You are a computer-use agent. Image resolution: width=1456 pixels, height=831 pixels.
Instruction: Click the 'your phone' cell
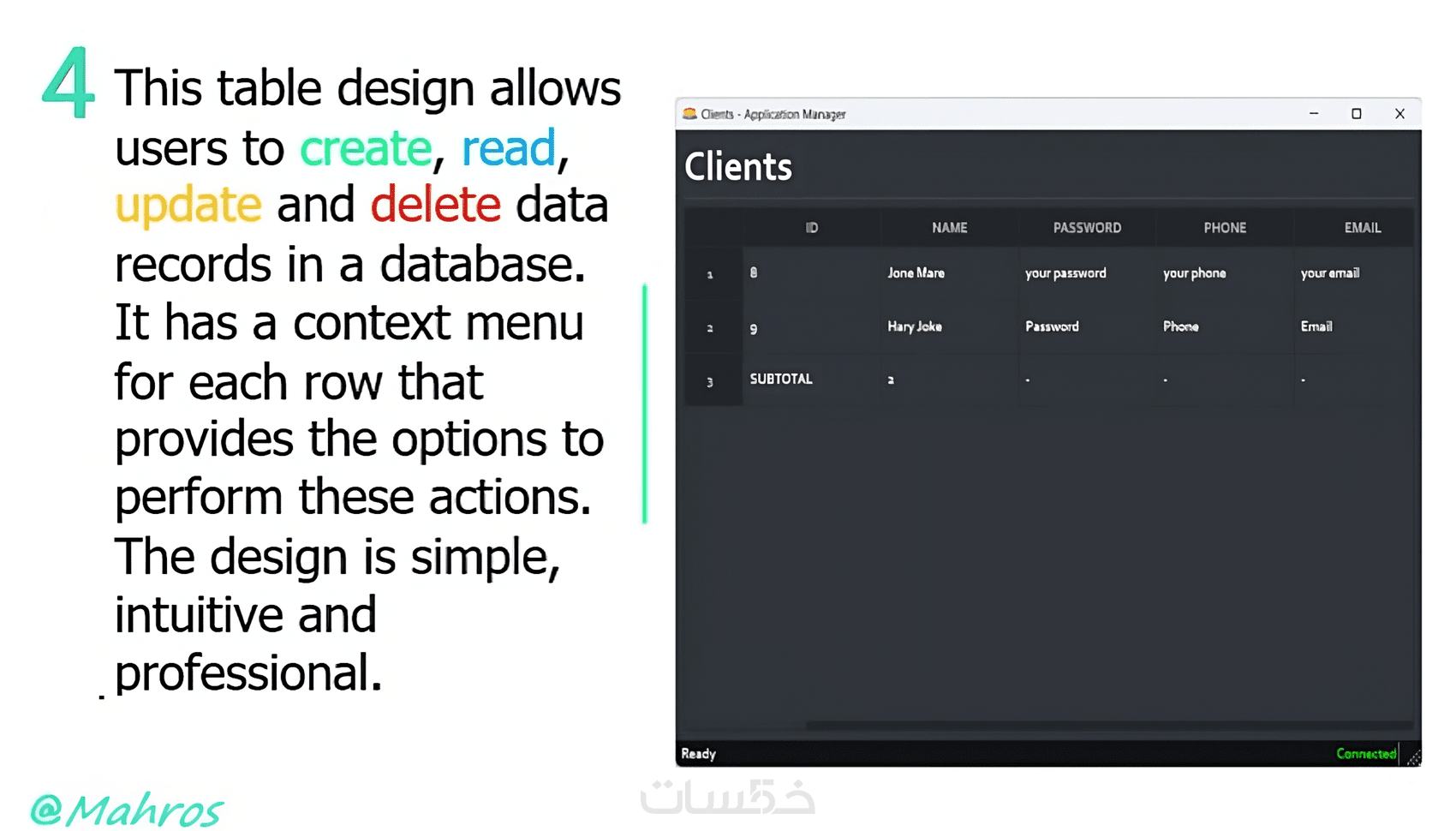(1225, 273)
